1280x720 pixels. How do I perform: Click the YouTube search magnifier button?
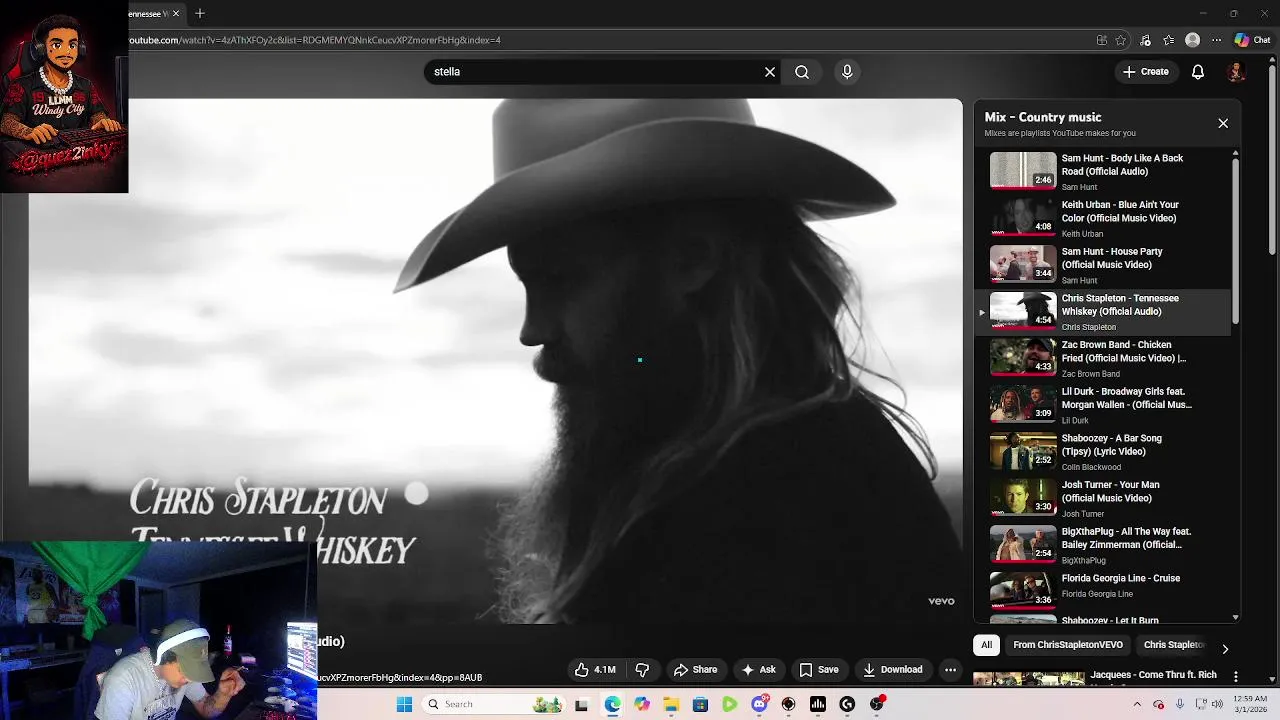click(x=802, y=72)
